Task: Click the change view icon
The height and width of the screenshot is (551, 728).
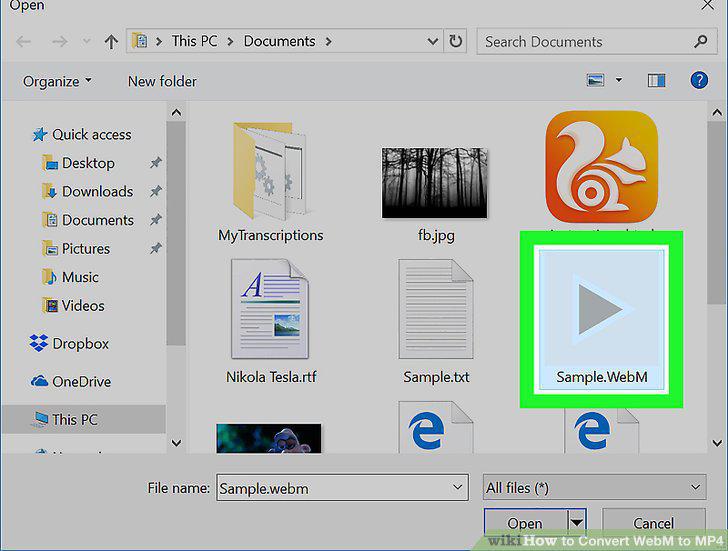Action: click(x=596, y=80)
